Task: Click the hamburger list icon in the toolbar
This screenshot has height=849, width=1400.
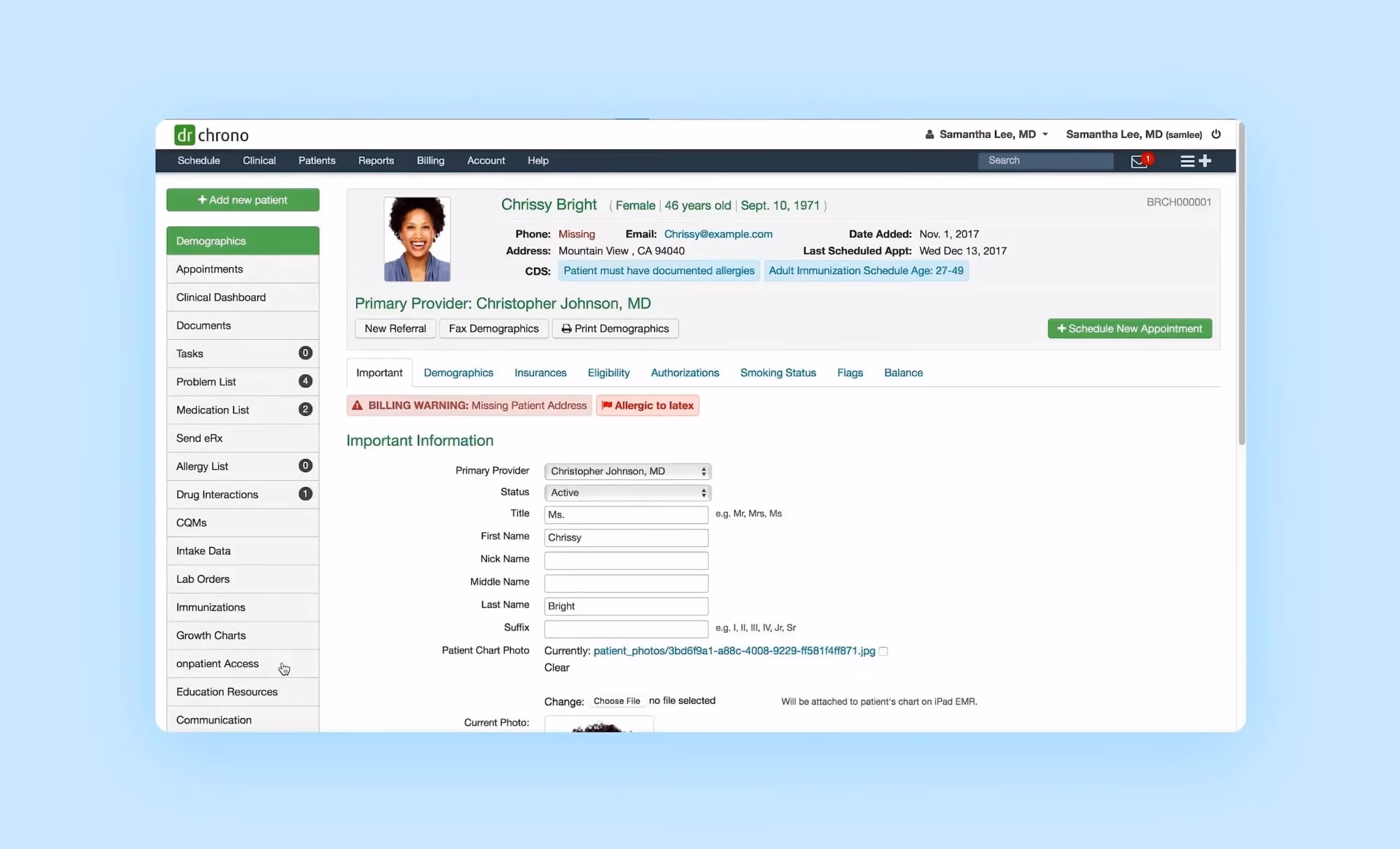Action: point(1187,160)
